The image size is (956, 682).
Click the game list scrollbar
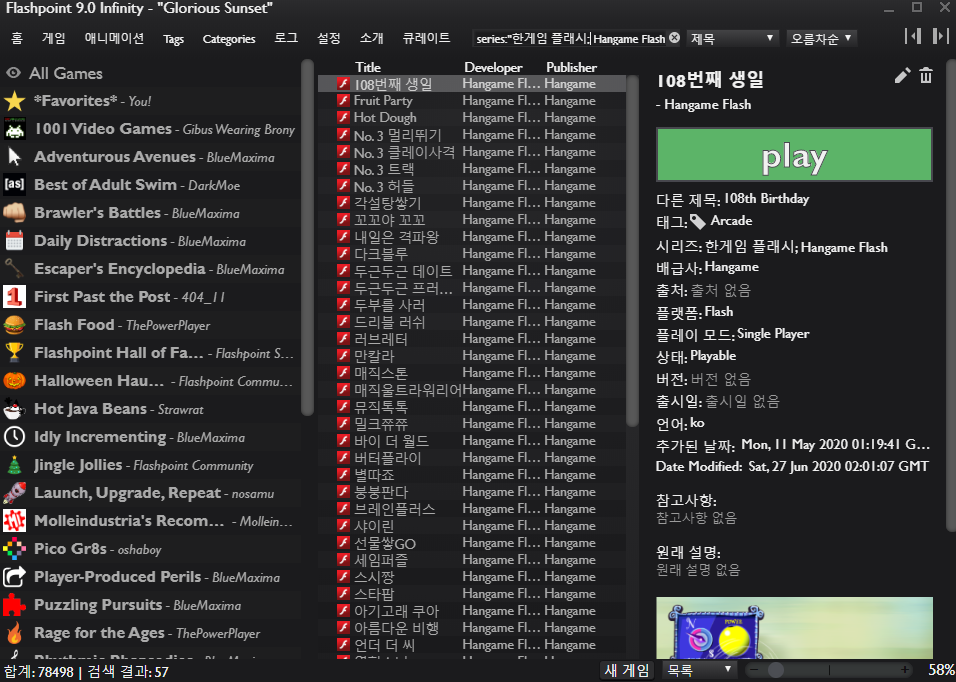point(632,250)
